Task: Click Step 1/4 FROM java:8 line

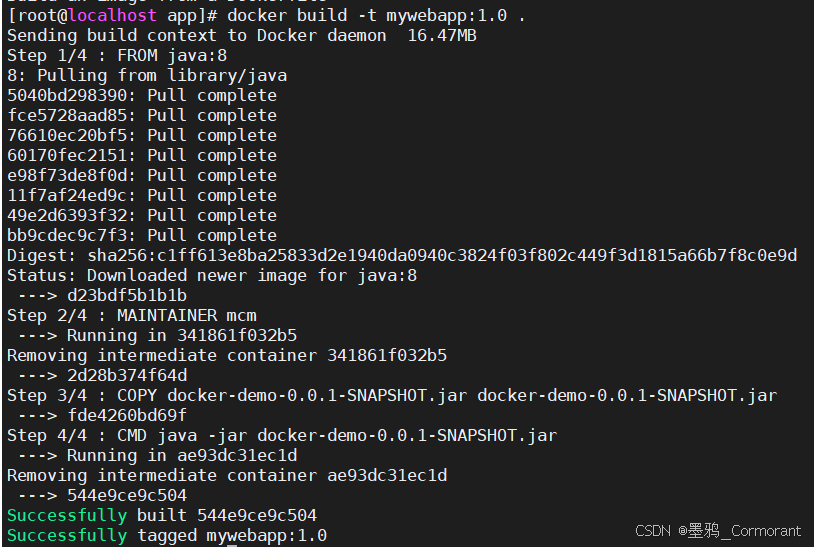Action: coord(117,56)
